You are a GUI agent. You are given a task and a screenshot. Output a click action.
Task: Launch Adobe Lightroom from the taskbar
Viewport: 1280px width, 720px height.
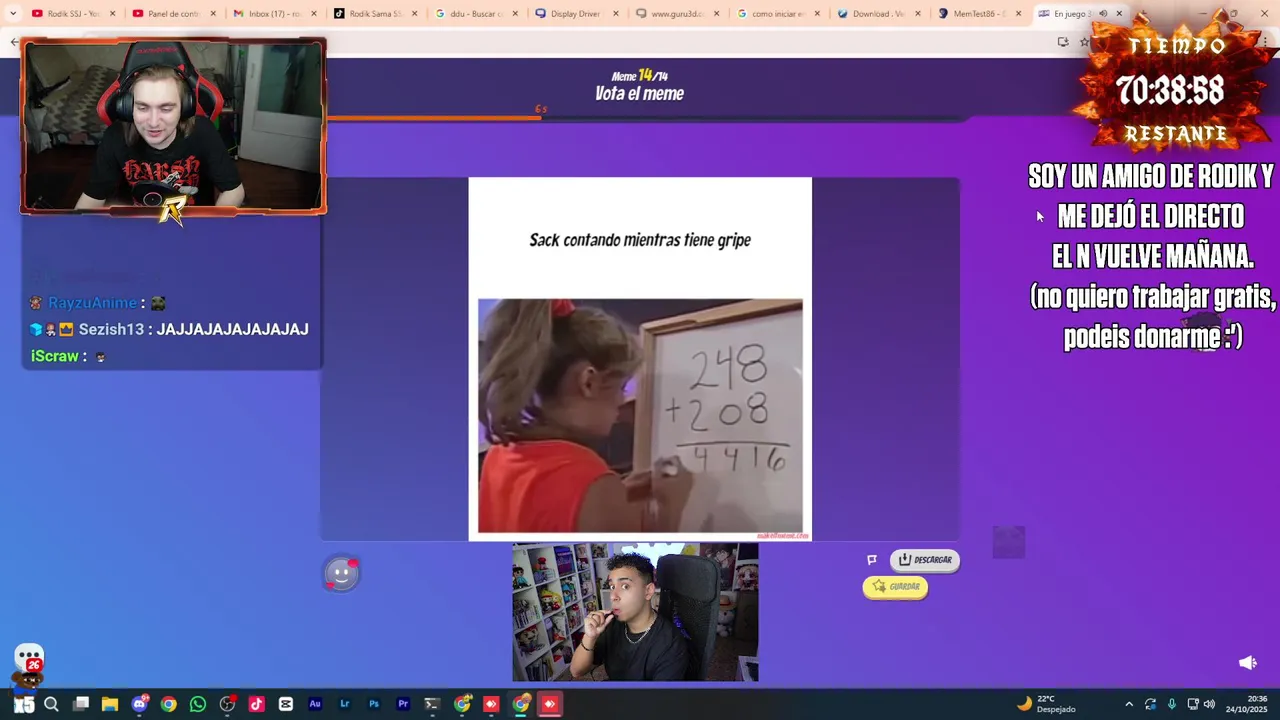click(344, 704)
